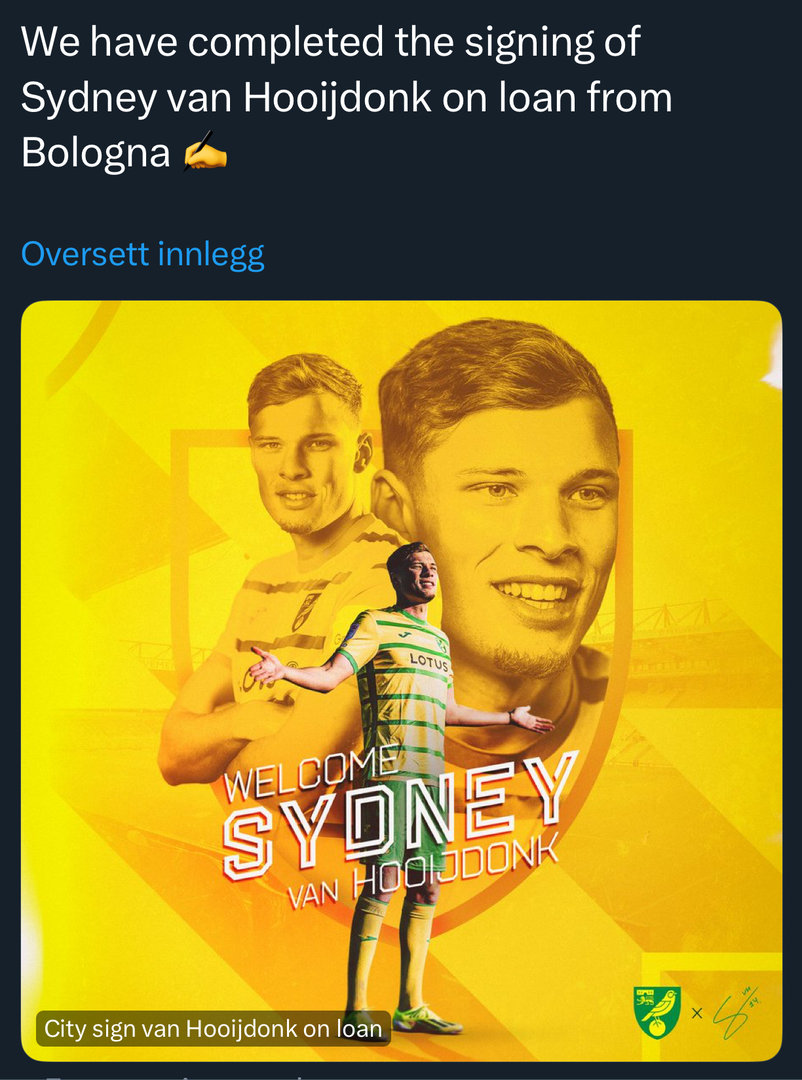Click the Oversett innlegg translate link
Screen dimensions: 802x1080
click(143, 254)
